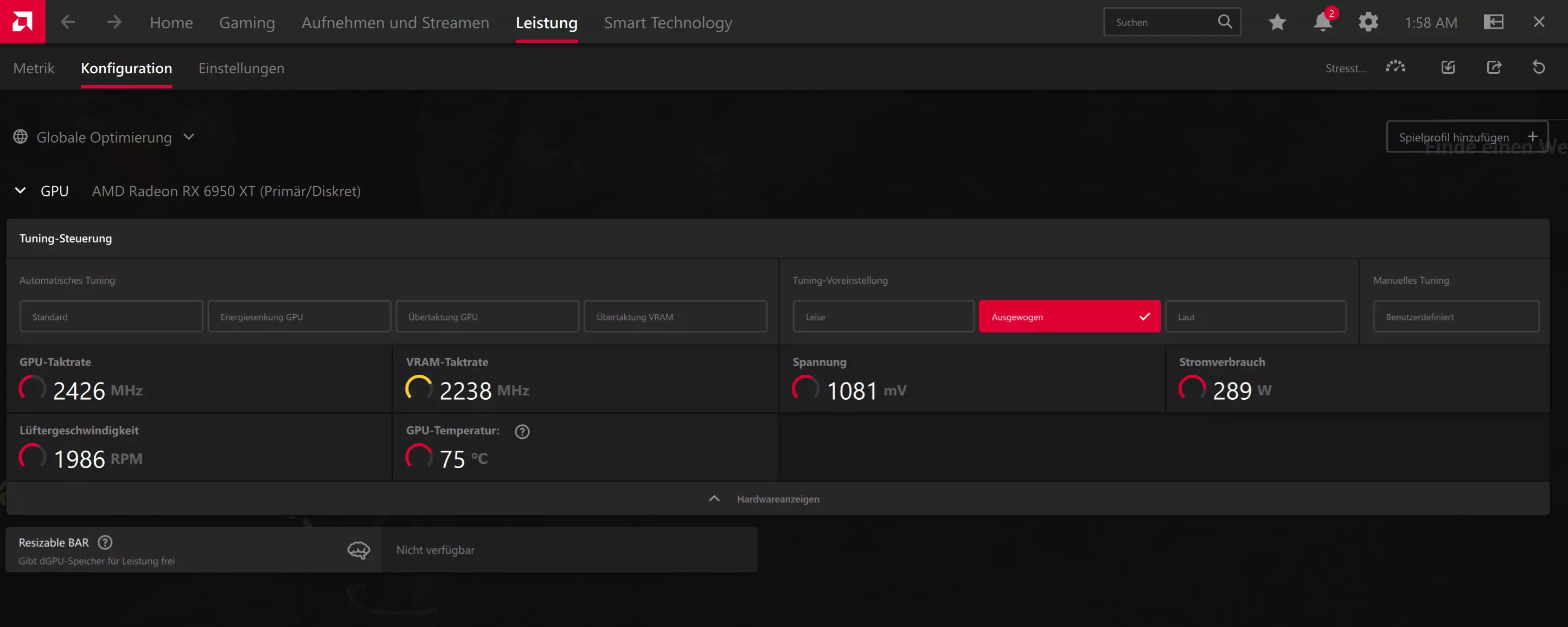Image resolution: width=1568 pixels, height=627 pixels.
Task: Select the Standard automatic tuning option
Action: 111,317
